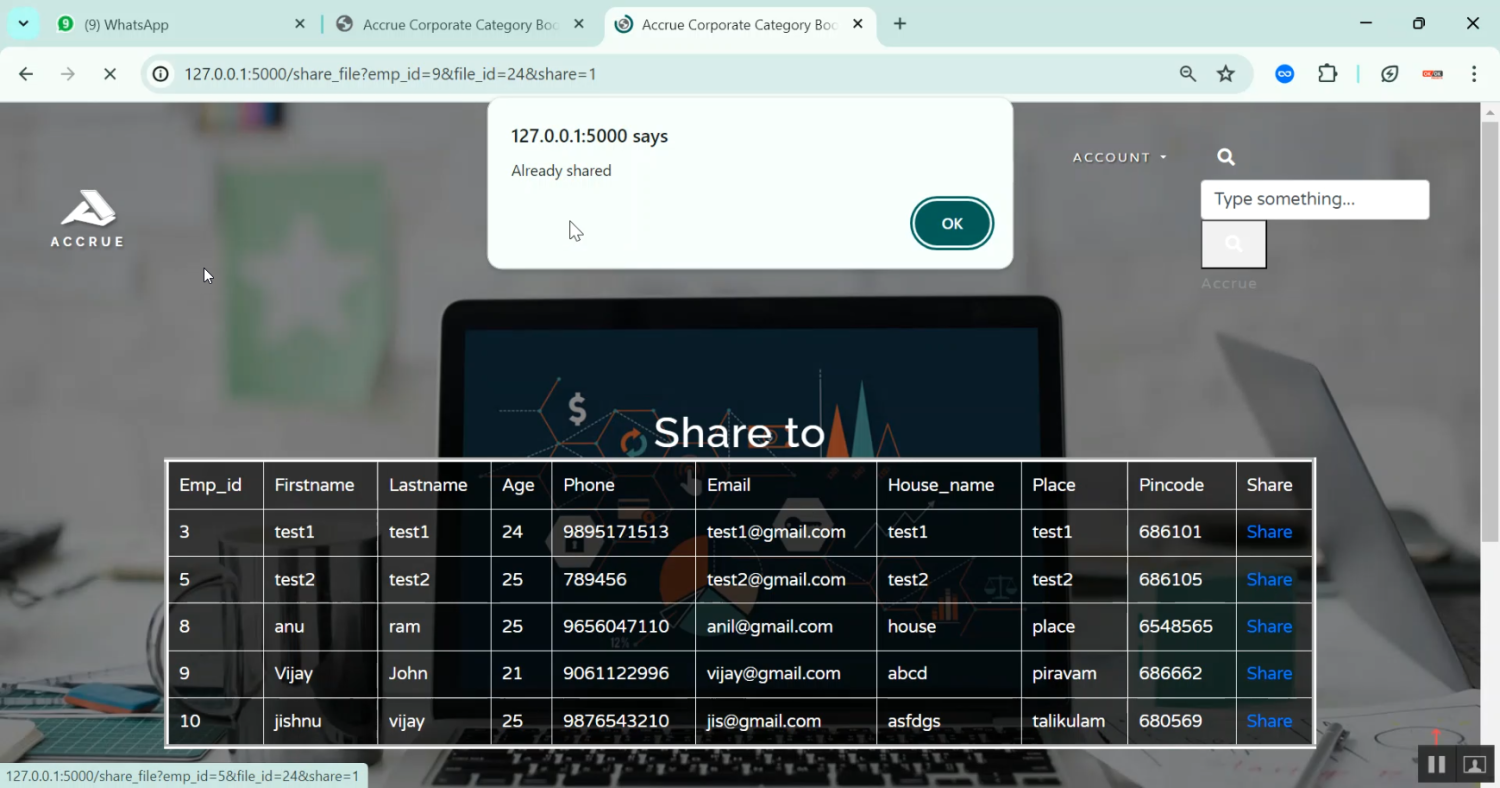Open the zoom magnifier in address bar
This screenshot has height=788, width=1500.
point(1188,74)
